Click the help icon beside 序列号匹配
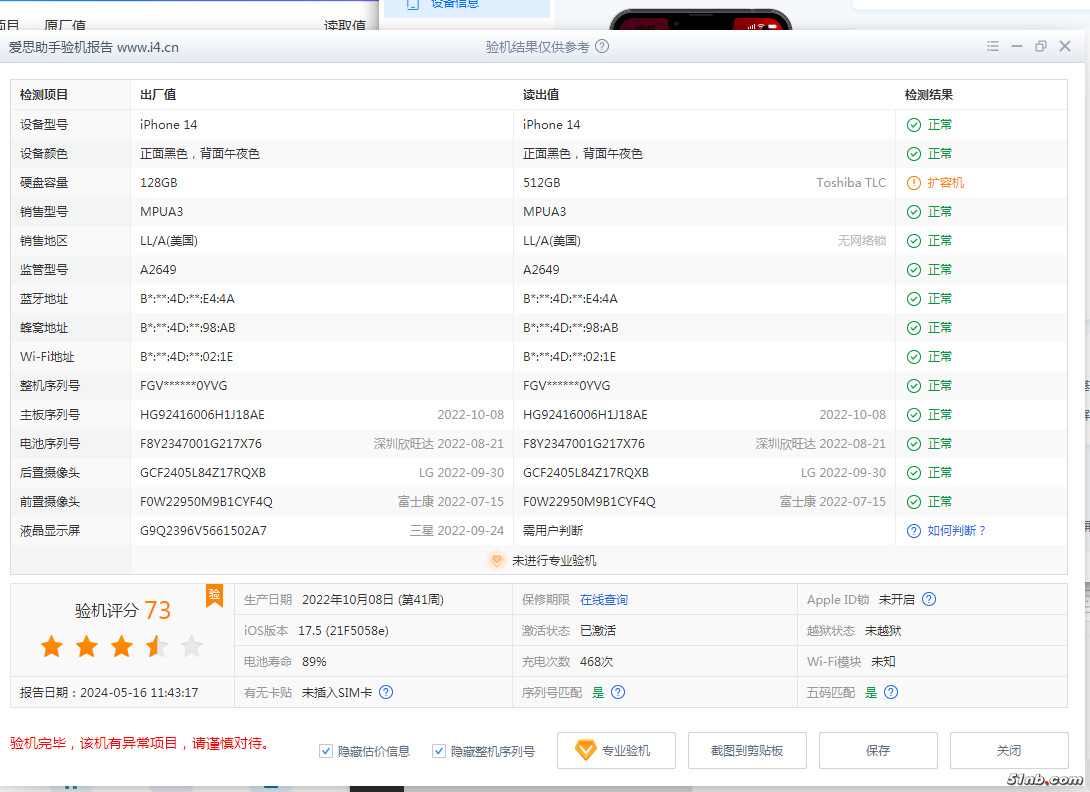 click(618, 692)
